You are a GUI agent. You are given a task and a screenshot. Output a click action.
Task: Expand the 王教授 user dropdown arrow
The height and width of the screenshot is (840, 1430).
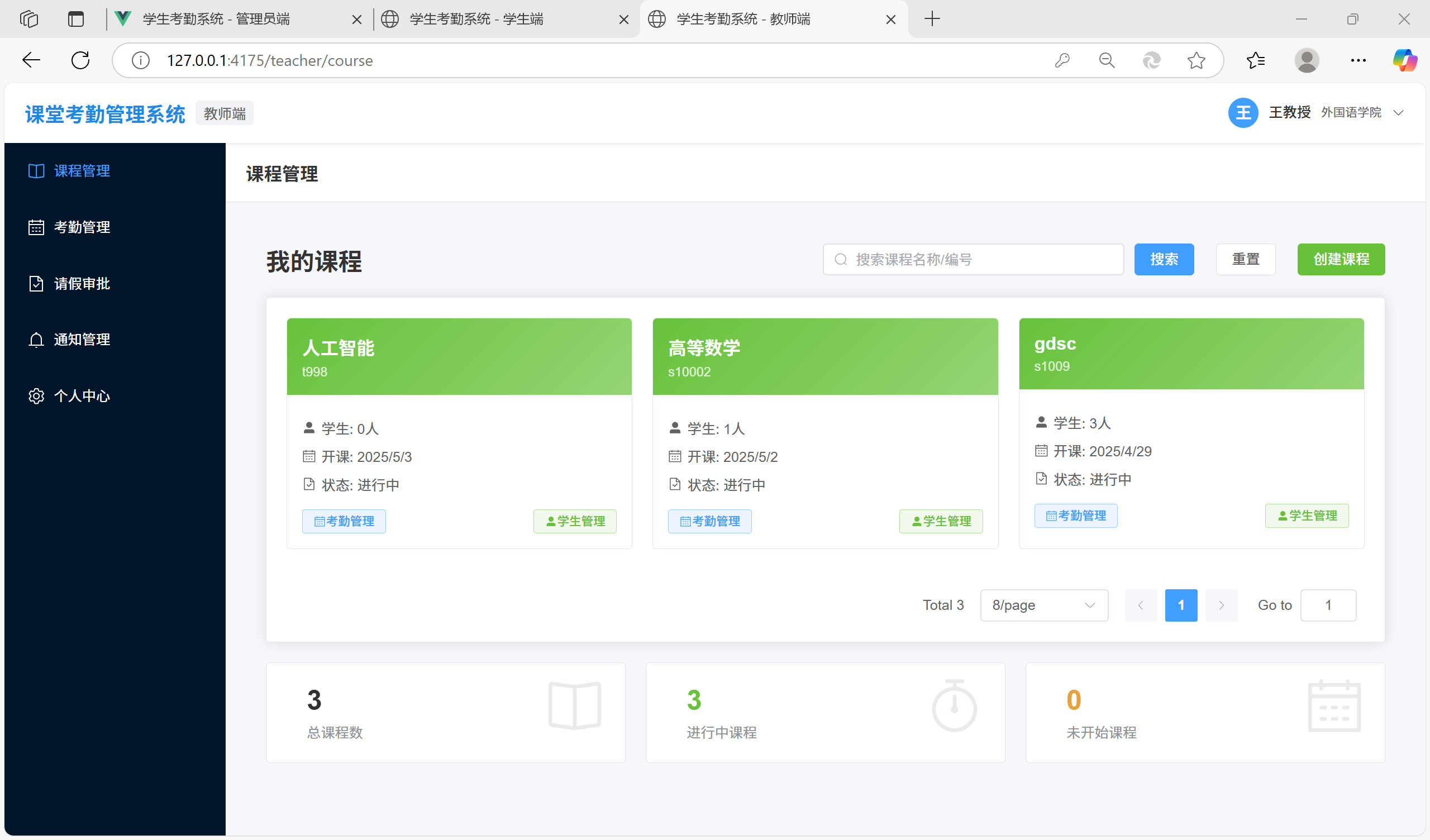(x=1399, y=113)
